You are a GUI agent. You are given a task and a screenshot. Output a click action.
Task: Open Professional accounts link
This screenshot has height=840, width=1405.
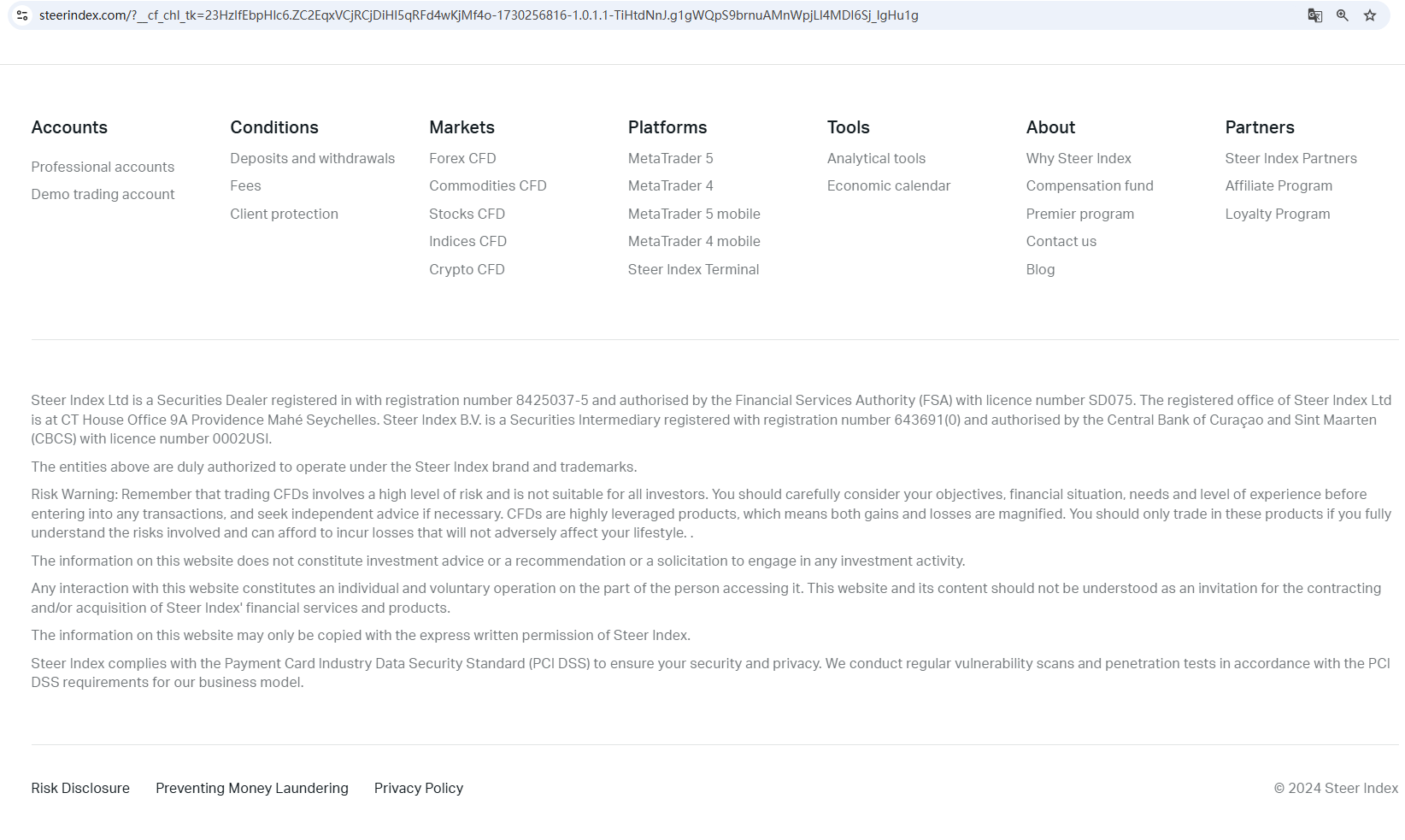[103, 167]
